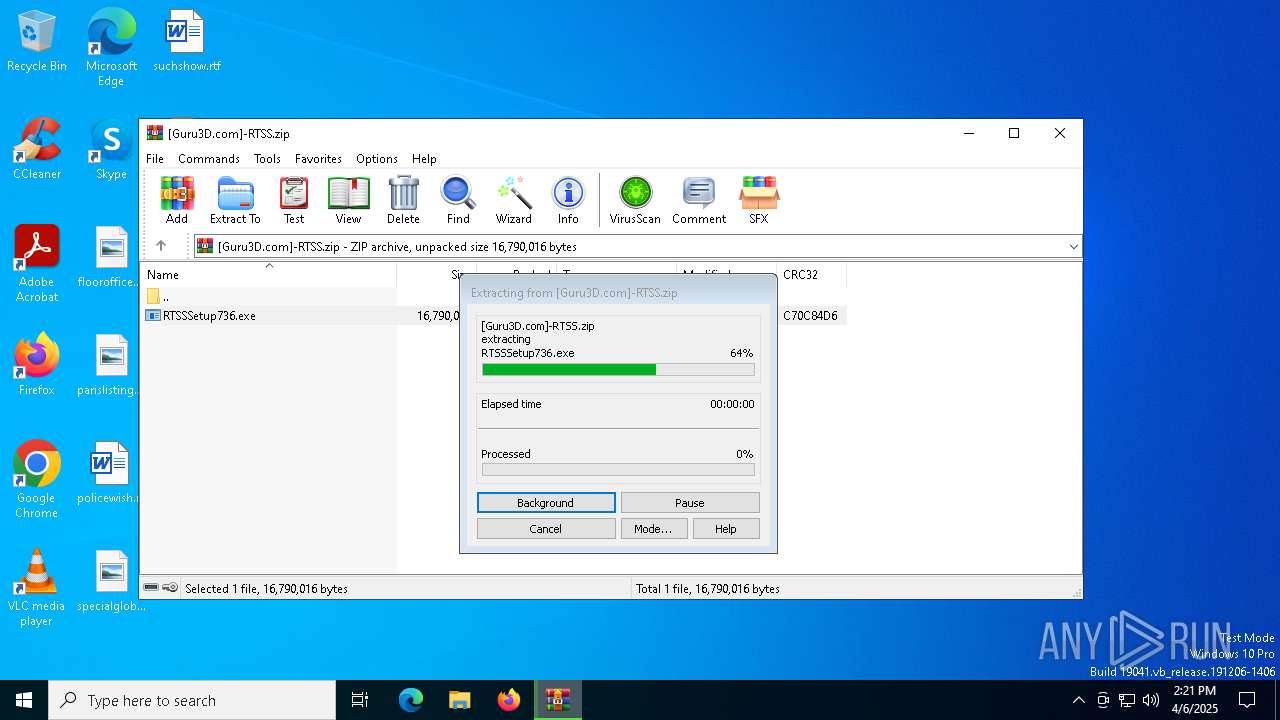Open File Explorer from taskbar
This screenshot has height=720, width=1280.
[x=460, y=700]
